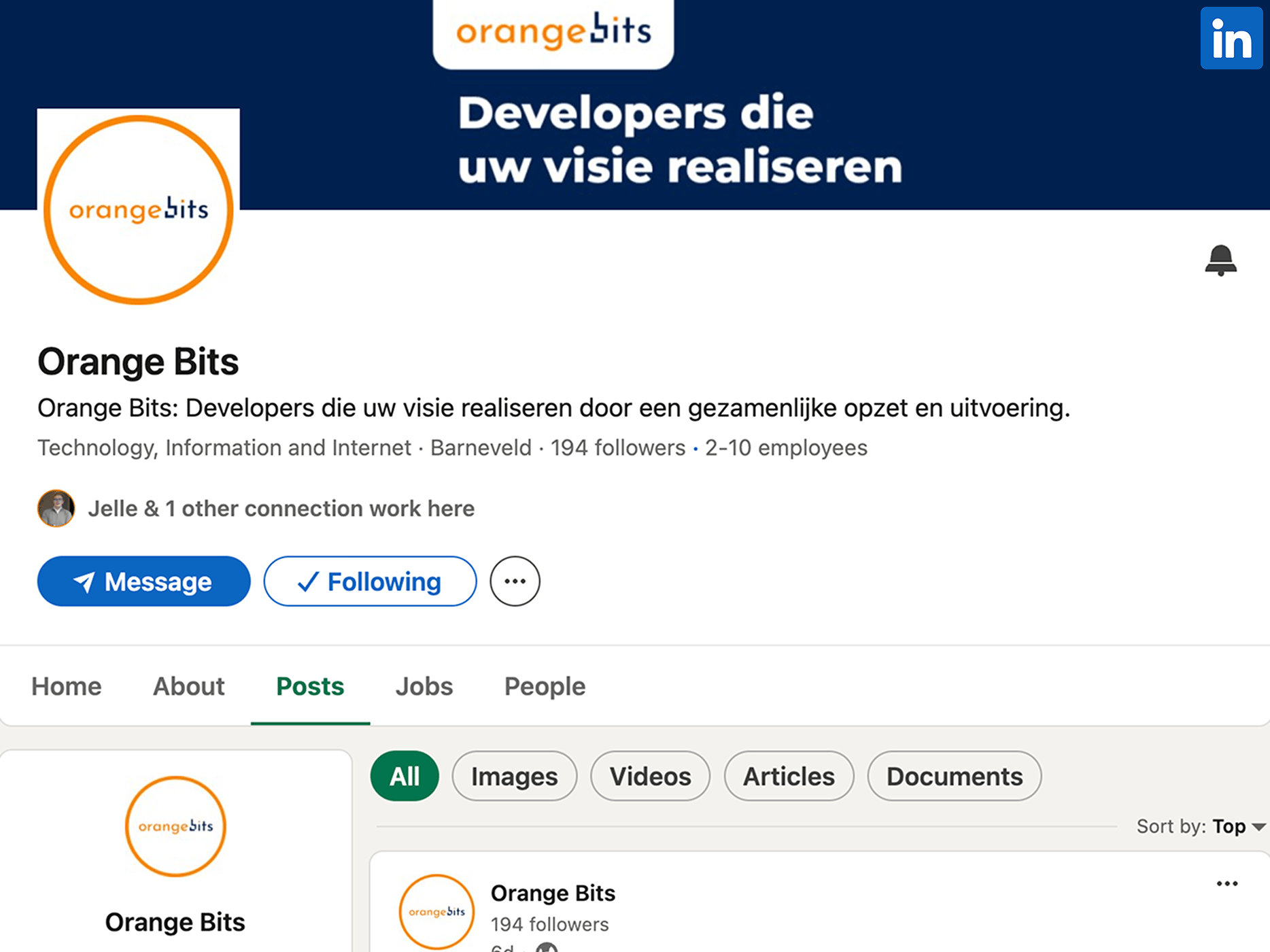Viewport: 1270px width, 952px height.
Task: Open the People tab
Action: (x=545, y=687)
